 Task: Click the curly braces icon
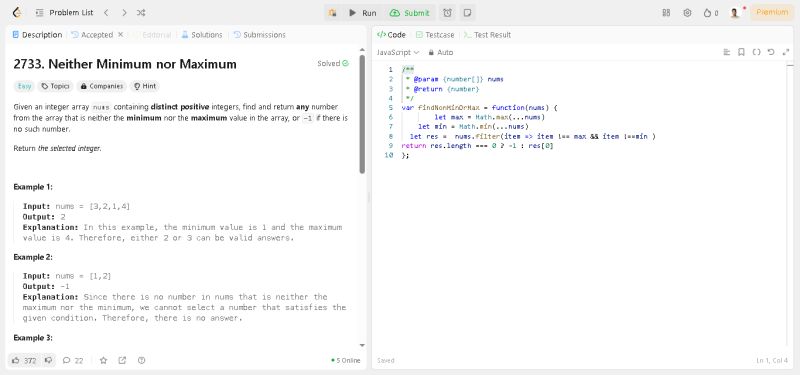pos(757,52)
